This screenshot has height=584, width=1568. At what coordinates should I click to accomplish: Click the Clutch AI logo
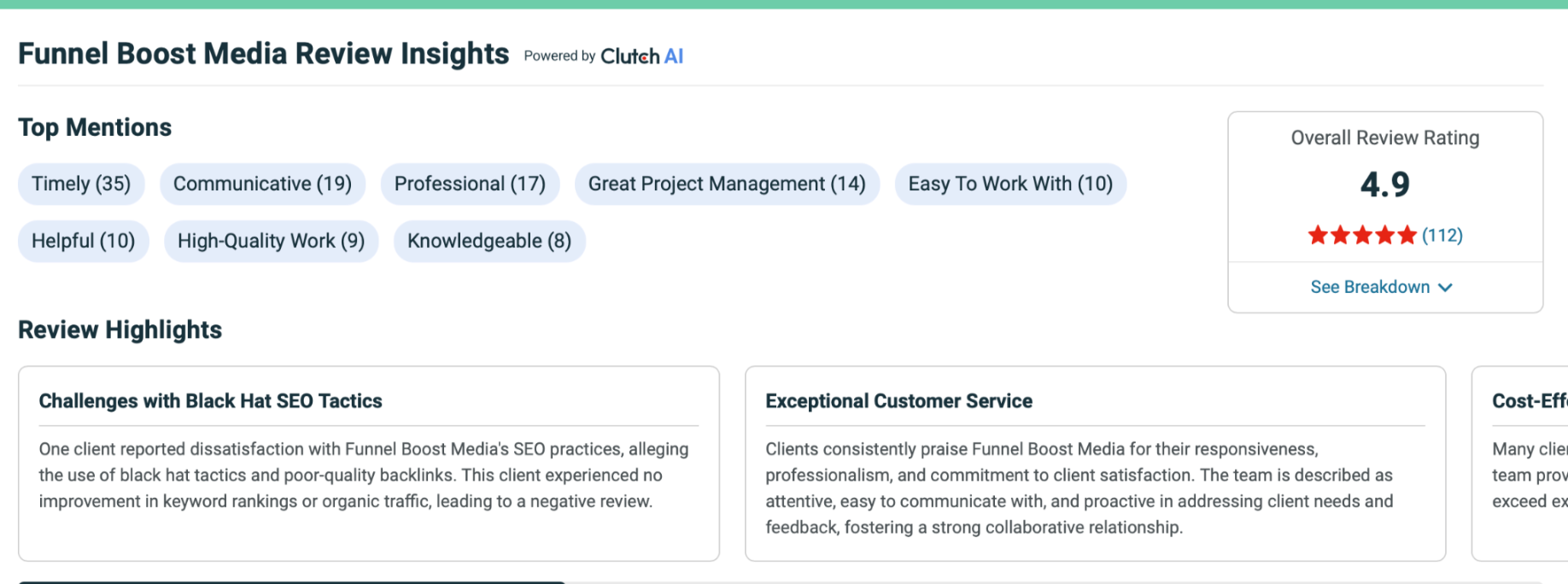point(641,56)
